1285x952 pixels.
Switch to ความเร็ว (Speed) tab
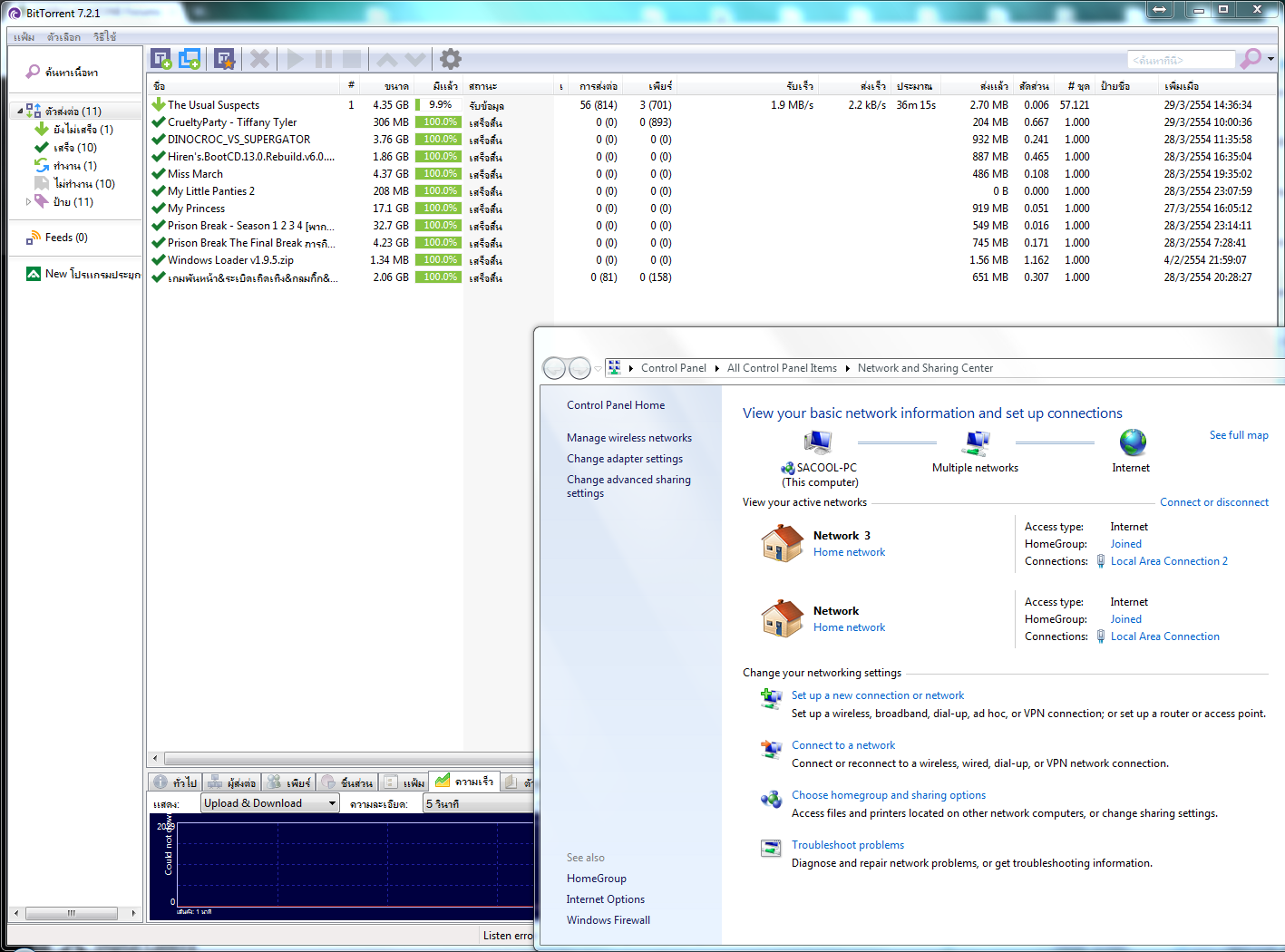464,782
